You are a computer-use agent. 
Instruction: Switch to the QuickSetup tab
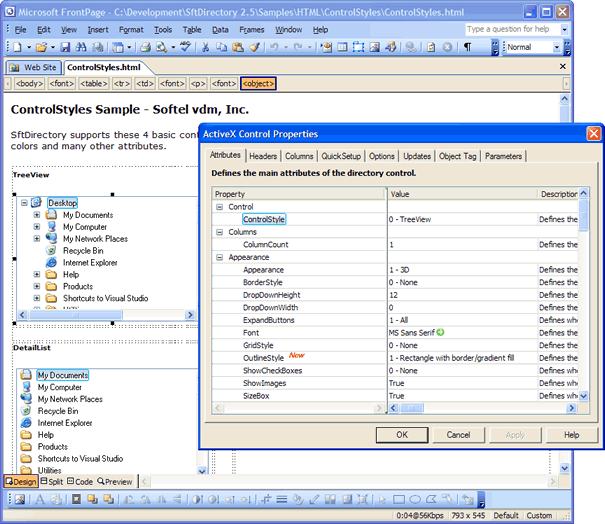pos(341,156)
